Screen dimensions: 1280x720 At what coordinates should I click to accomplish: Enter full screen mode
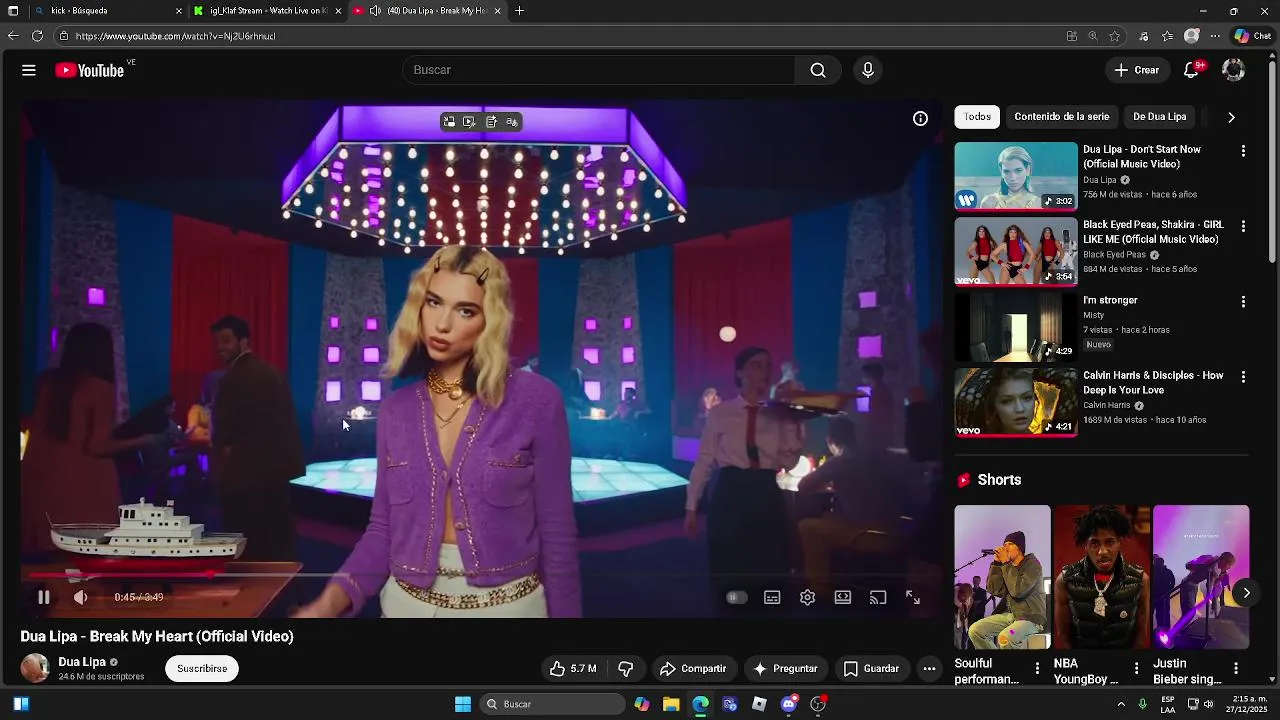point(913,597)
